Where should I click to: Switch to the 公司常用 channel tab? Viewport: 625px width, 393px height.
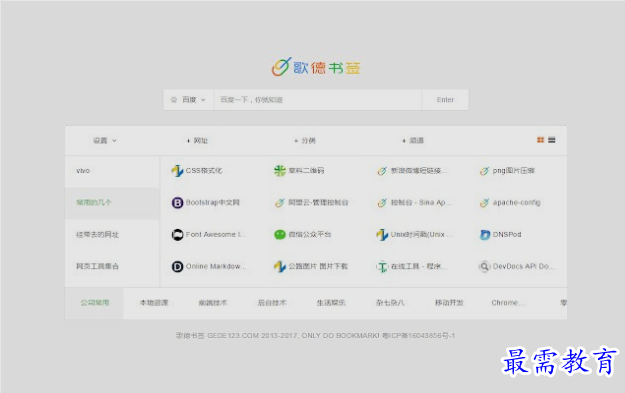(x=94, y=303)
